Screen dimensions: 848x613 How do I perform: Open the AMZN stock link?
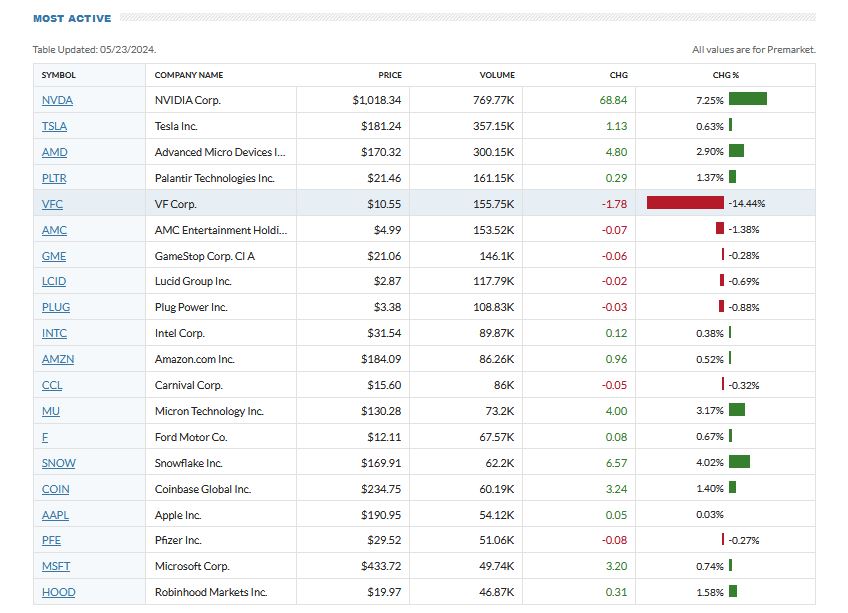point(57,359)
